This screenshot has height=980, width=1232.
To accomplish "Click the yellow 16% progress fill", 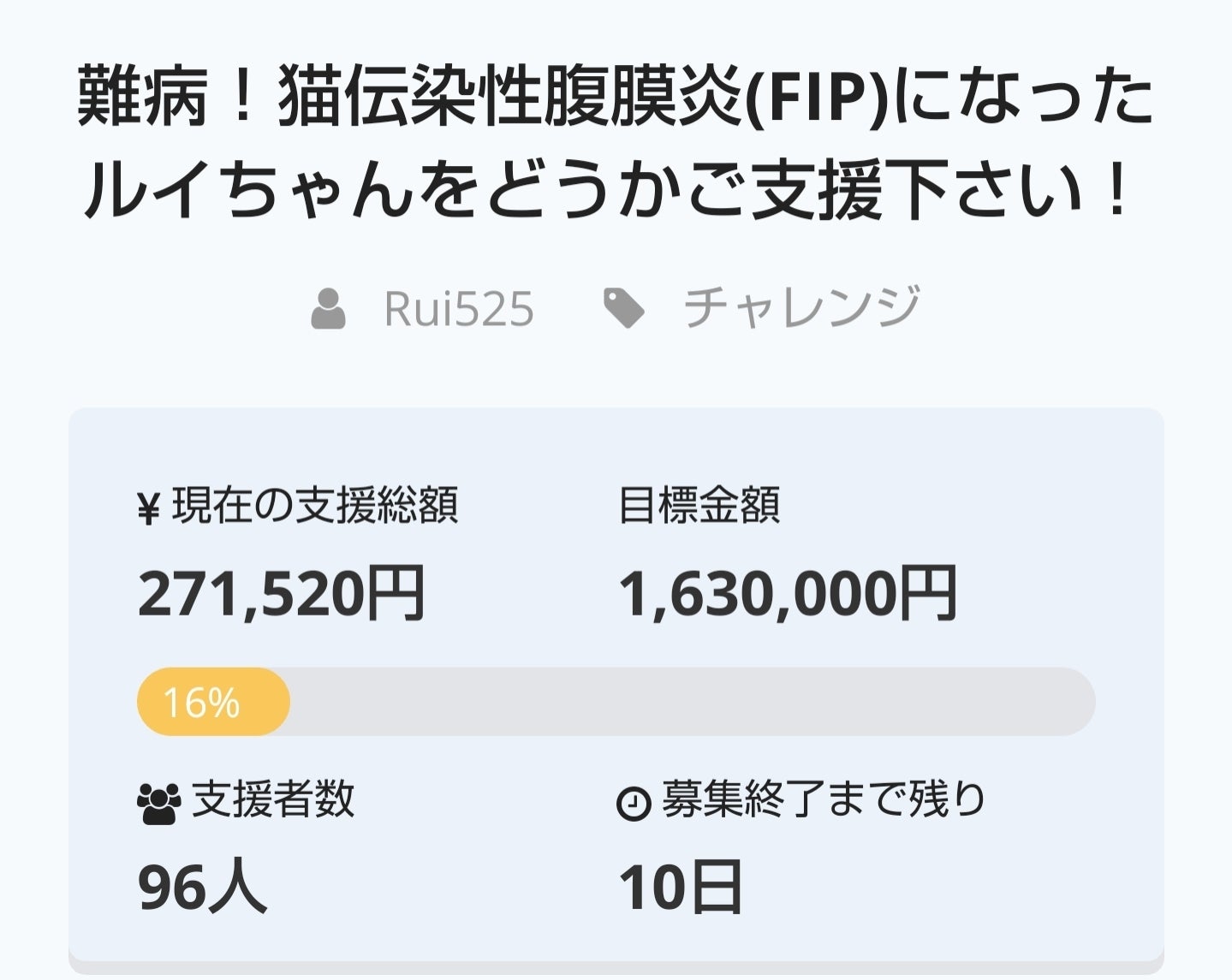I will (212, 702).
